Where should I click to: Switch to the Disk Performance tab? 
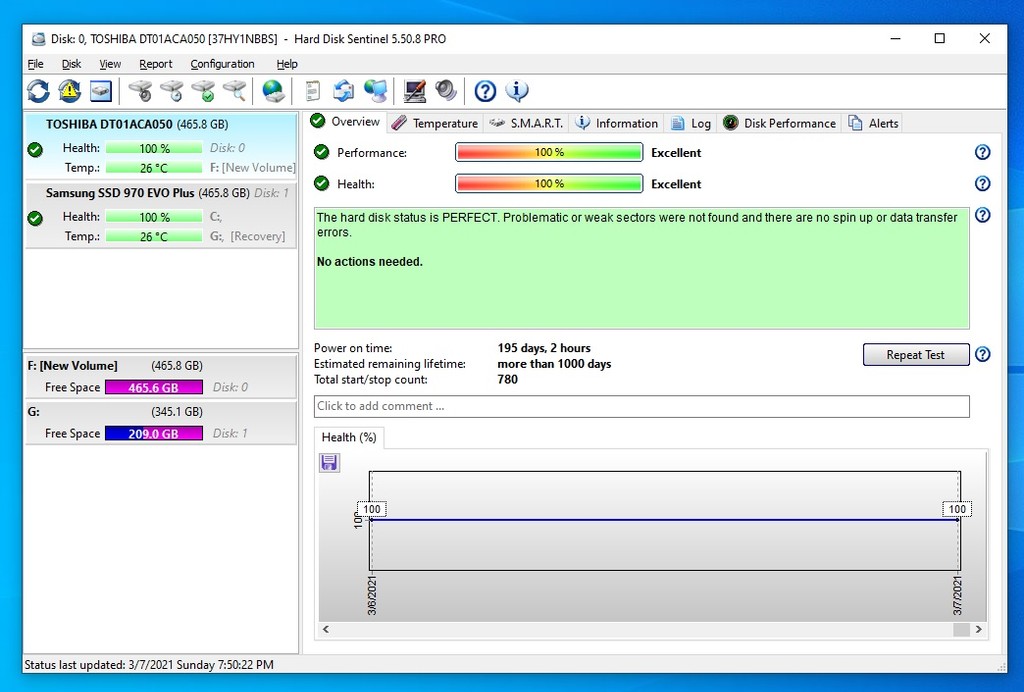tap(780, 123)
